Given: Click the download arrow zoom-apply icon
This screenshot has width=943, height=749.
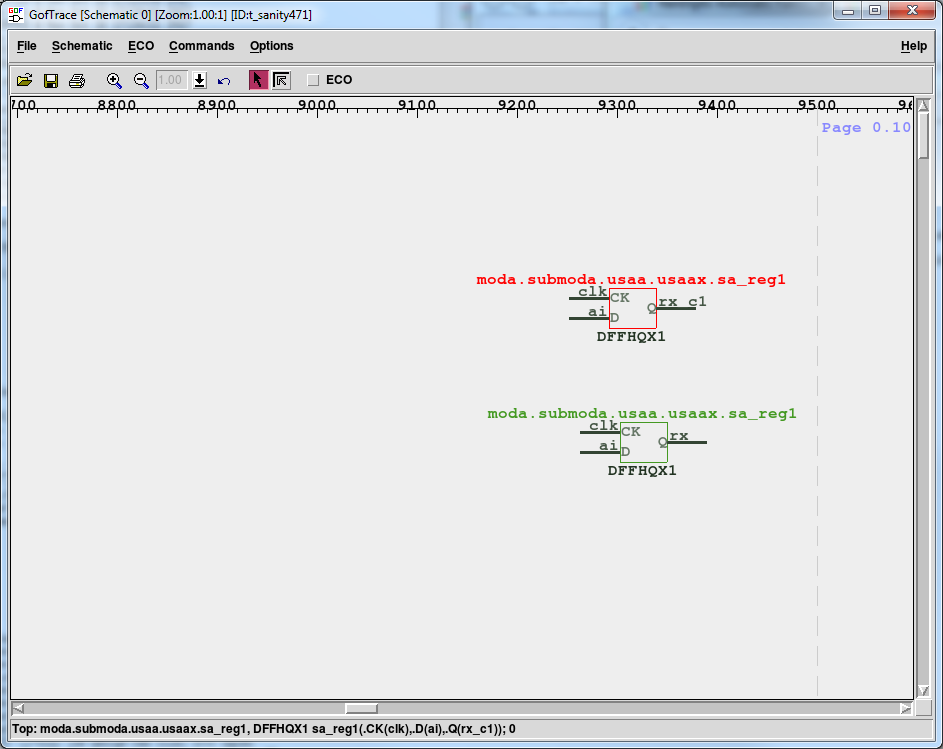Looking at the screenshot, I should click(x=200, y=80).
